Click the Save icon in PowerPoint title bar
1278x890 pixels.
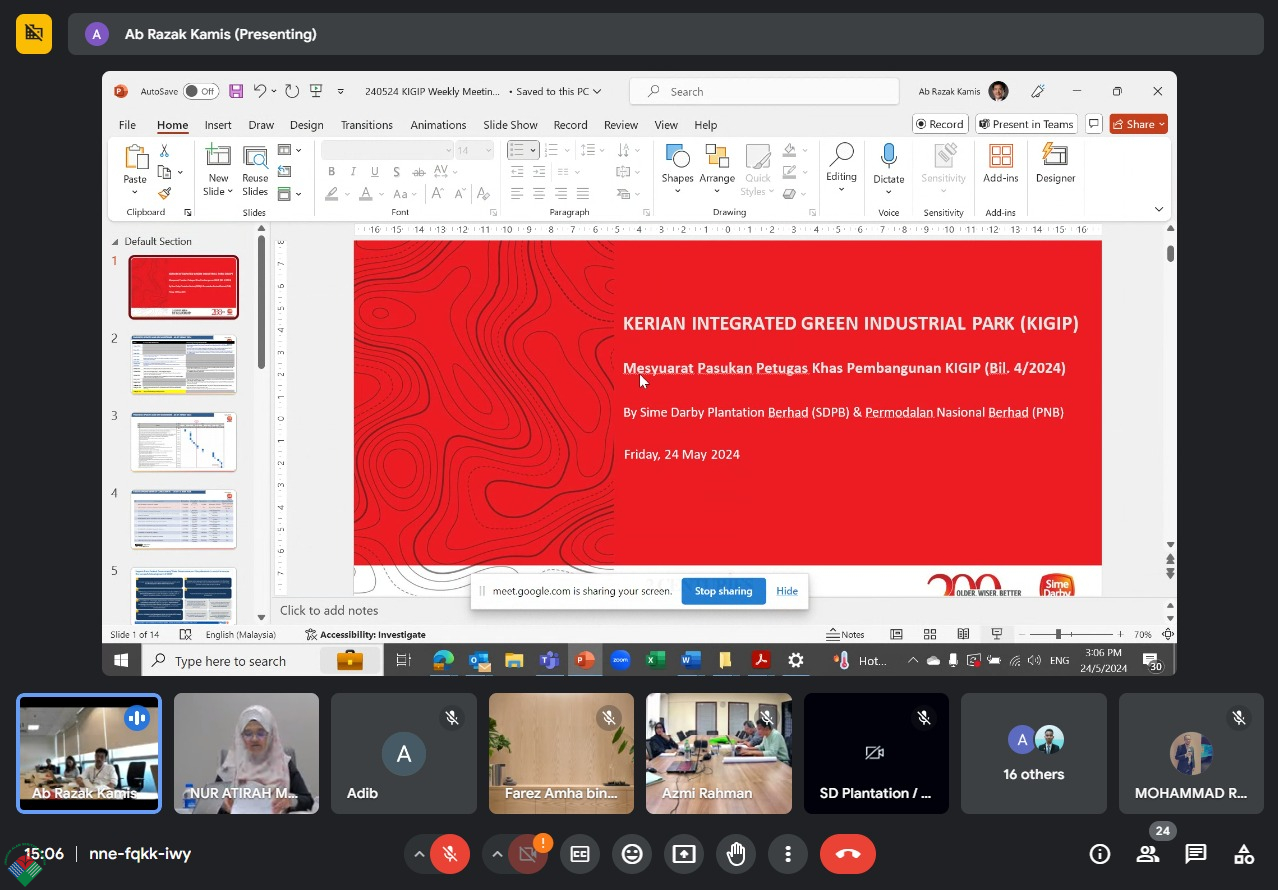236,91
